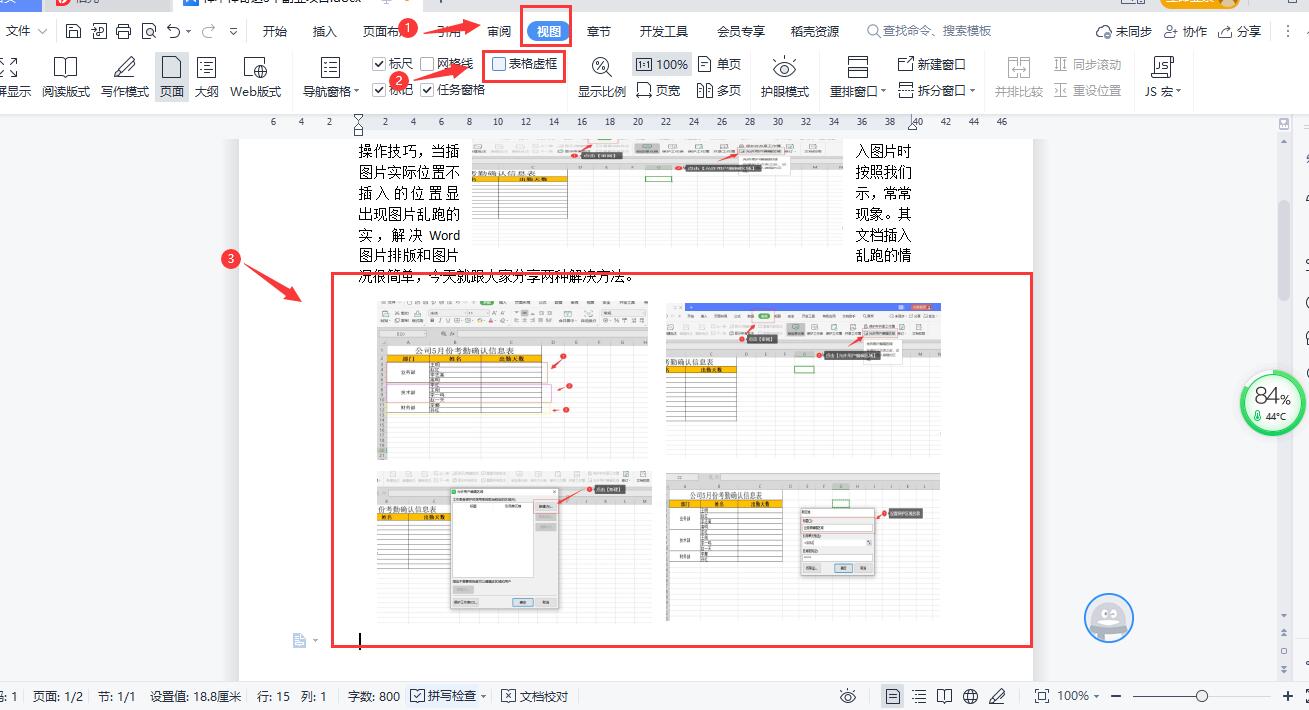Screen dimensions: 1309x710
Task: Toggle the 任务窗格 task pane checkbox
Action: [x=427, y=90]
